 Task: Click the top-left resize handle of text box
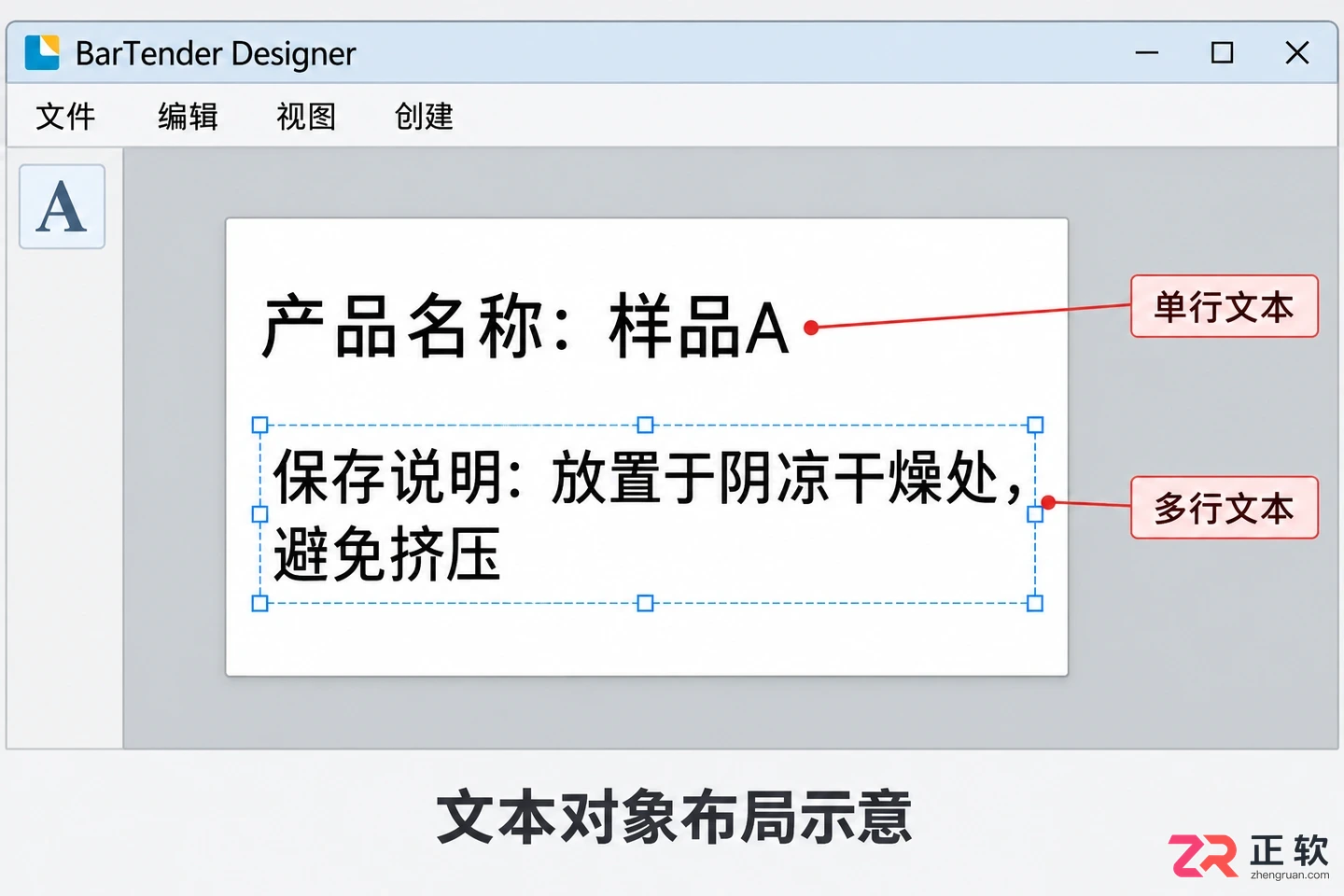260,426
